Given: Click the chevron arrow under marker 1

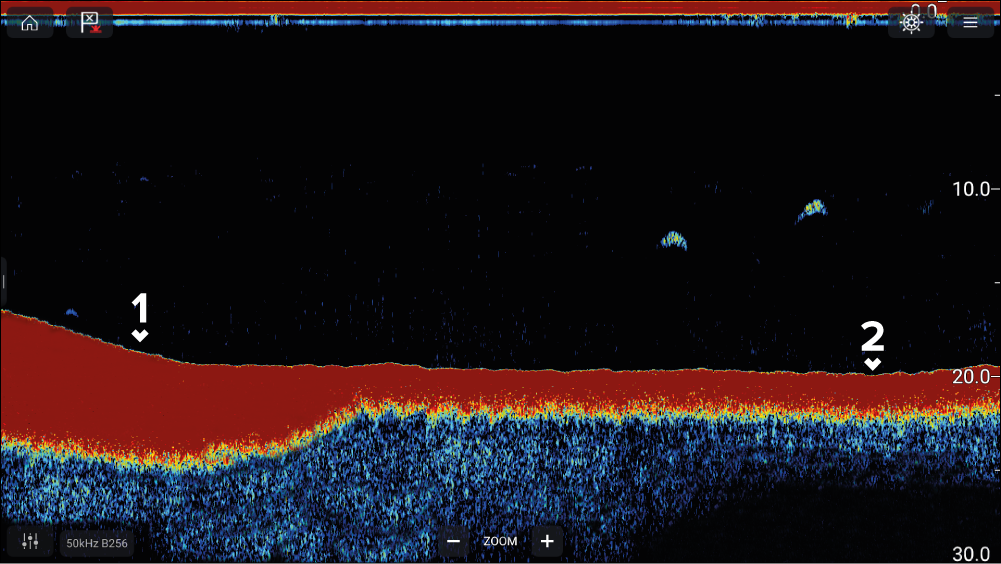Looking at the screenshot, I should tap(140, 335).
